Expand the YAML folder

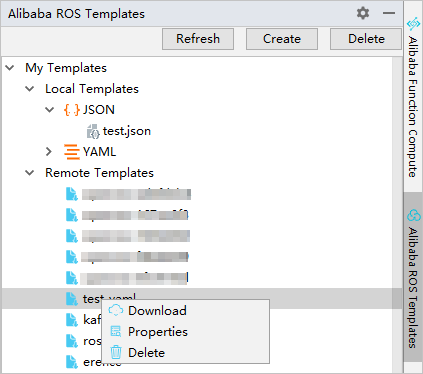[x=49, y=152]
